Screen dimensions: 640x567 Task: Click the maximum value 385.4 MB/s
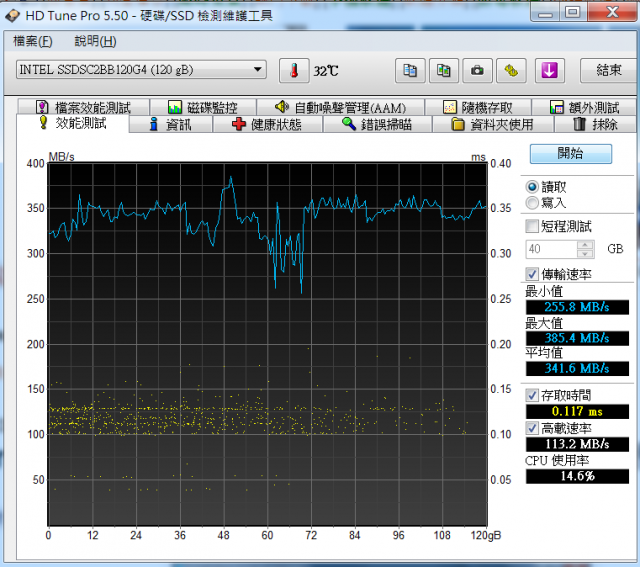[x=577, y=338]
